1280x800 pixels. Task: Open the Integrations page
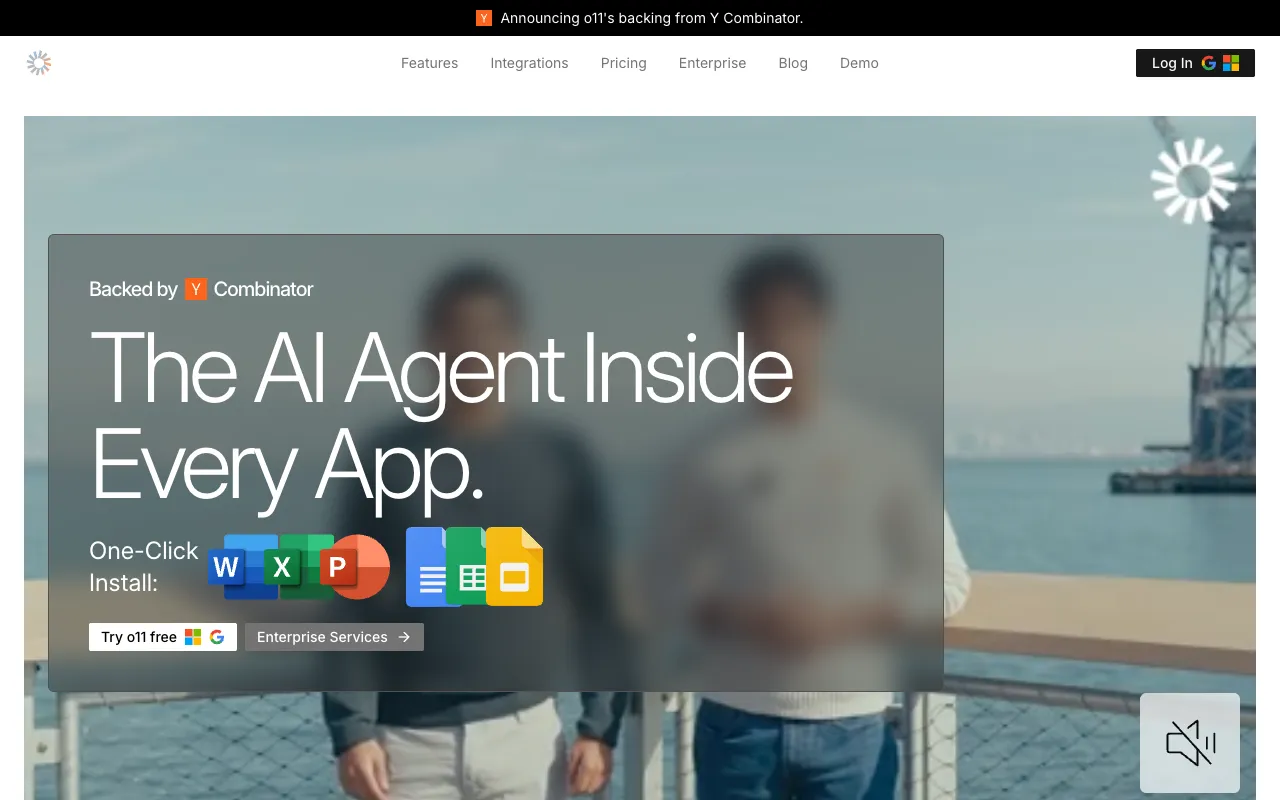click(529, 63)
